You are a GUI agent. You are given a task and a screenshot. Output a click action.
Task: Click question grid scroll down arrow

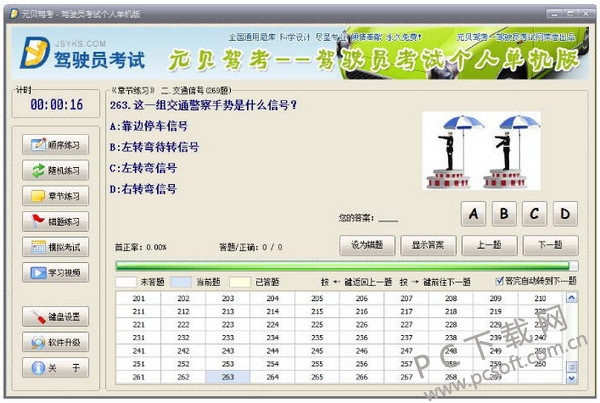pos(572,378)
